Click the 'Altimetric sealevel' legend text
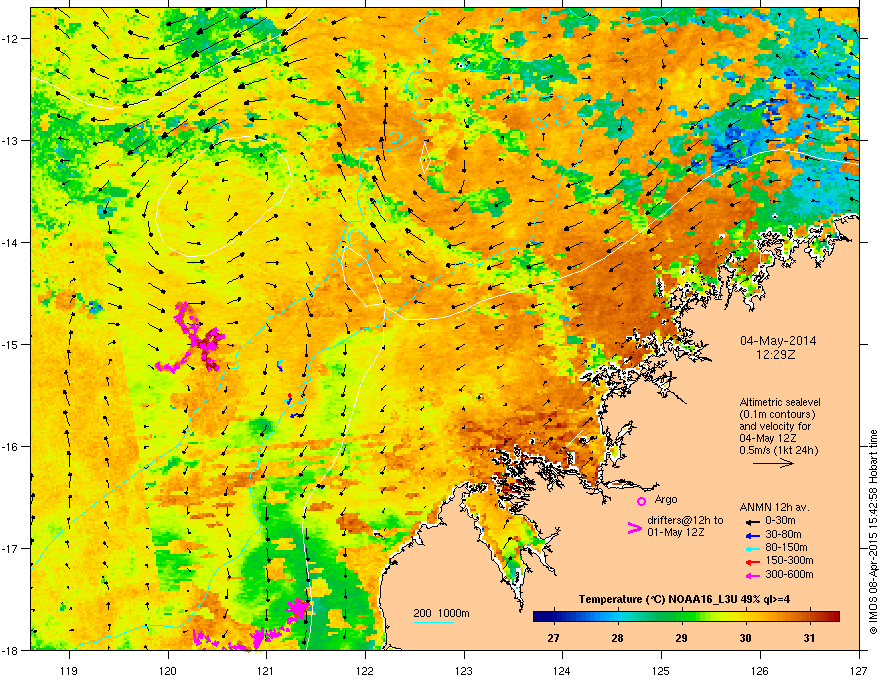Viewport: 880px width, 680px height. pyautogui.click(x=780, y=402)
